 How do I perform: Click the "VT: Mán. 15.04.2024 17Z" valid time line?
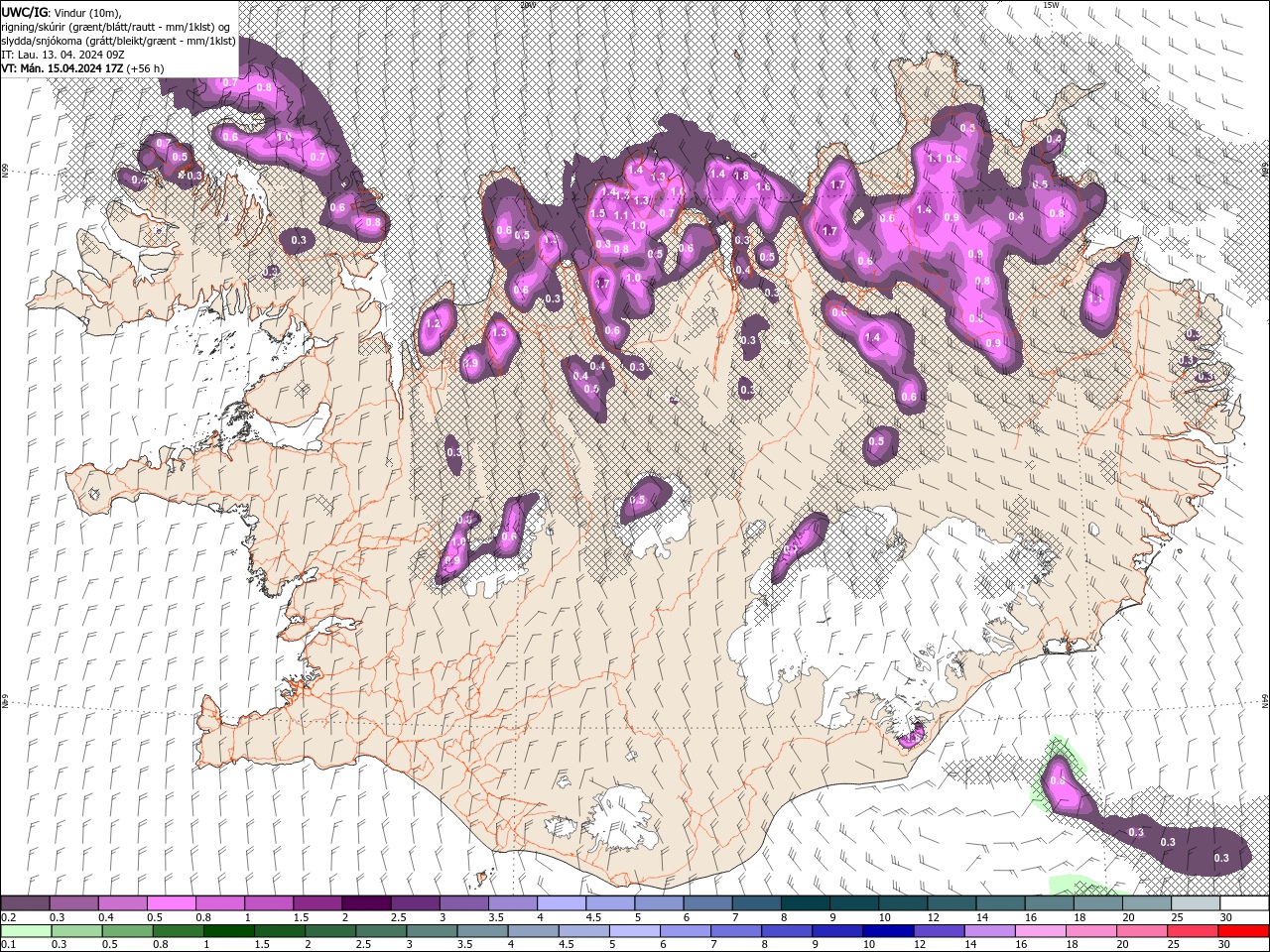(x=62, y=68)
